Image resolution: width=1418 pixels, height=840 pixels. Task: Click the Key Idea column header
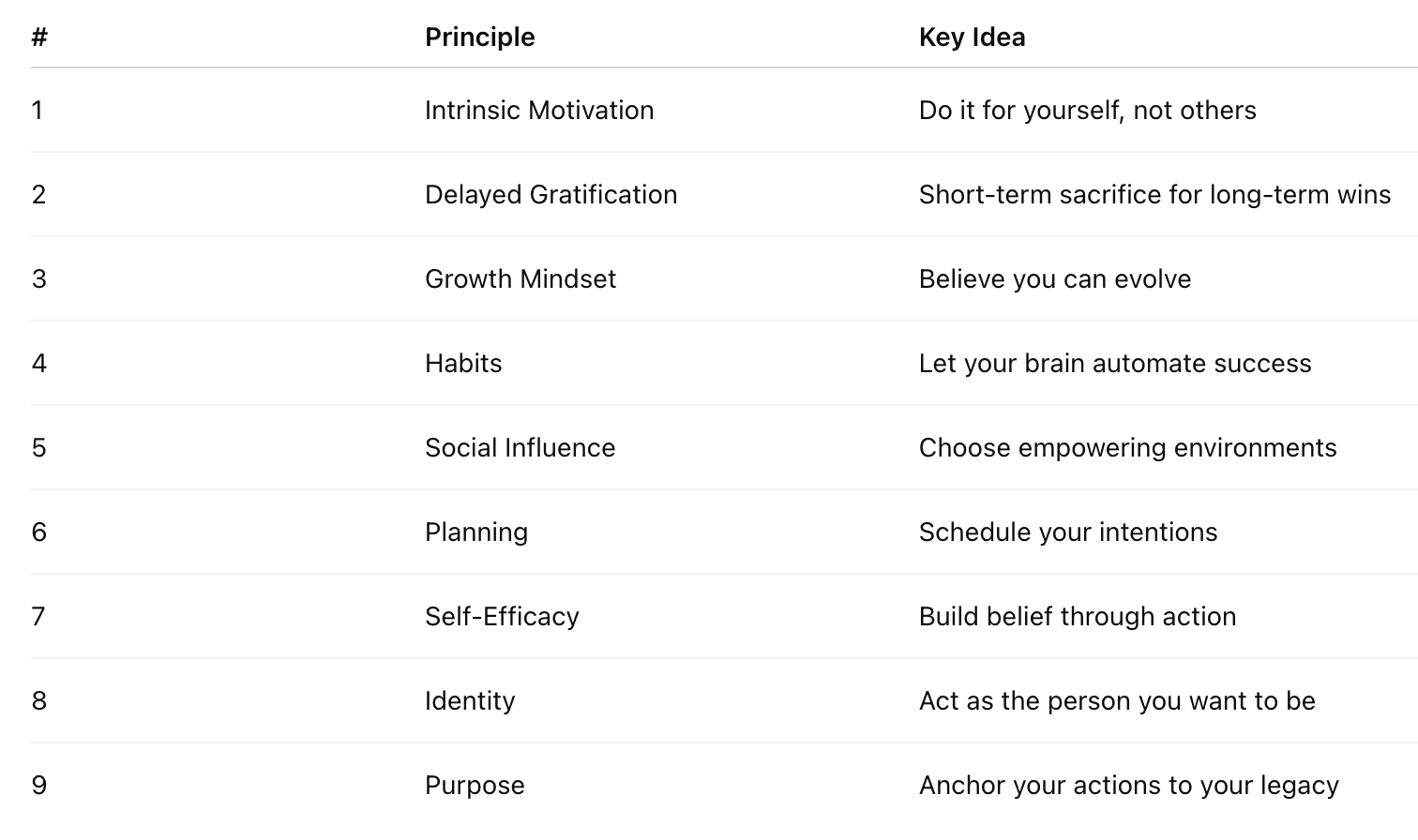click(x=972, y=37)
